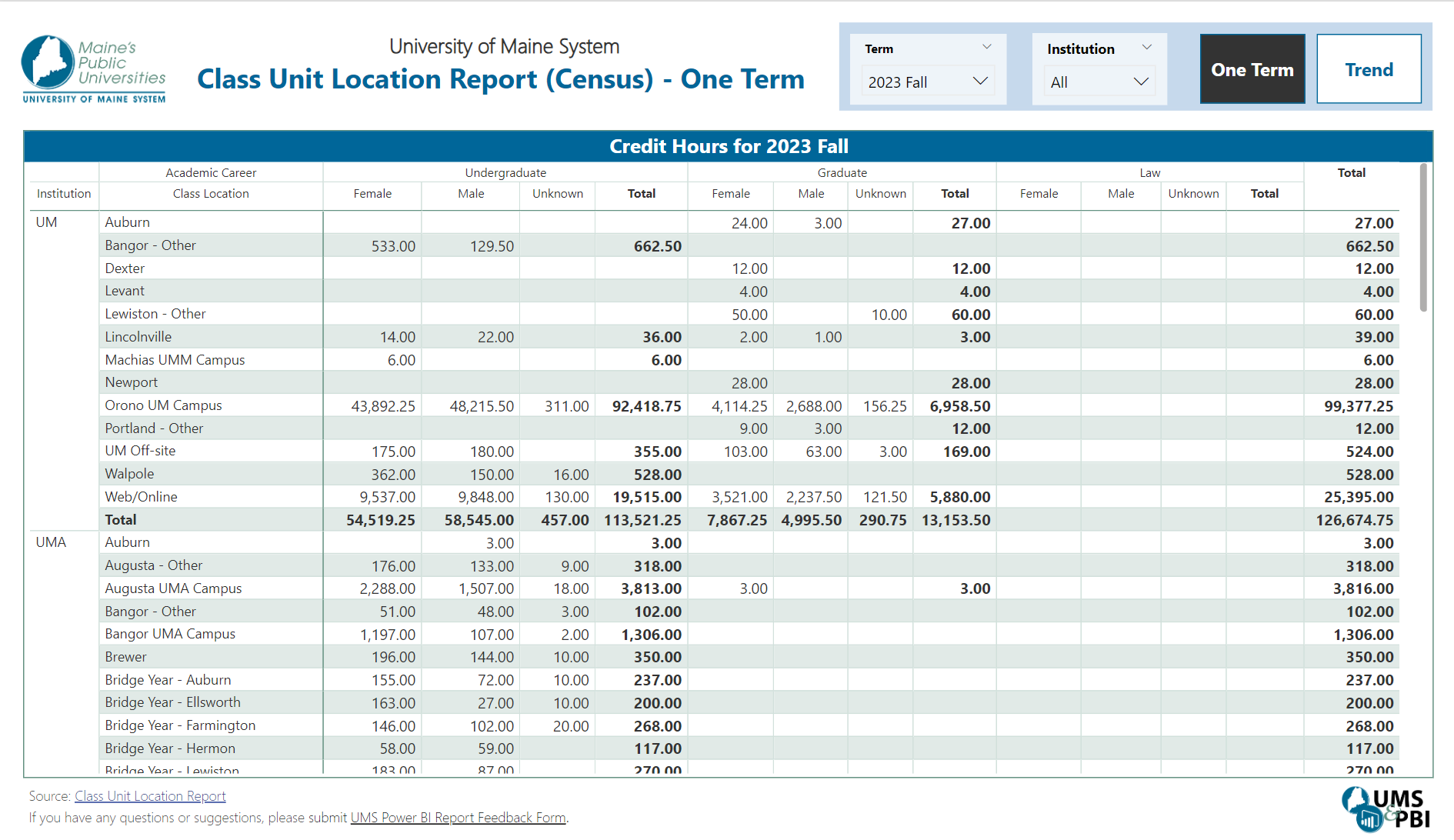
Task: Click the Academic Career header label
Action: [211, 173]
